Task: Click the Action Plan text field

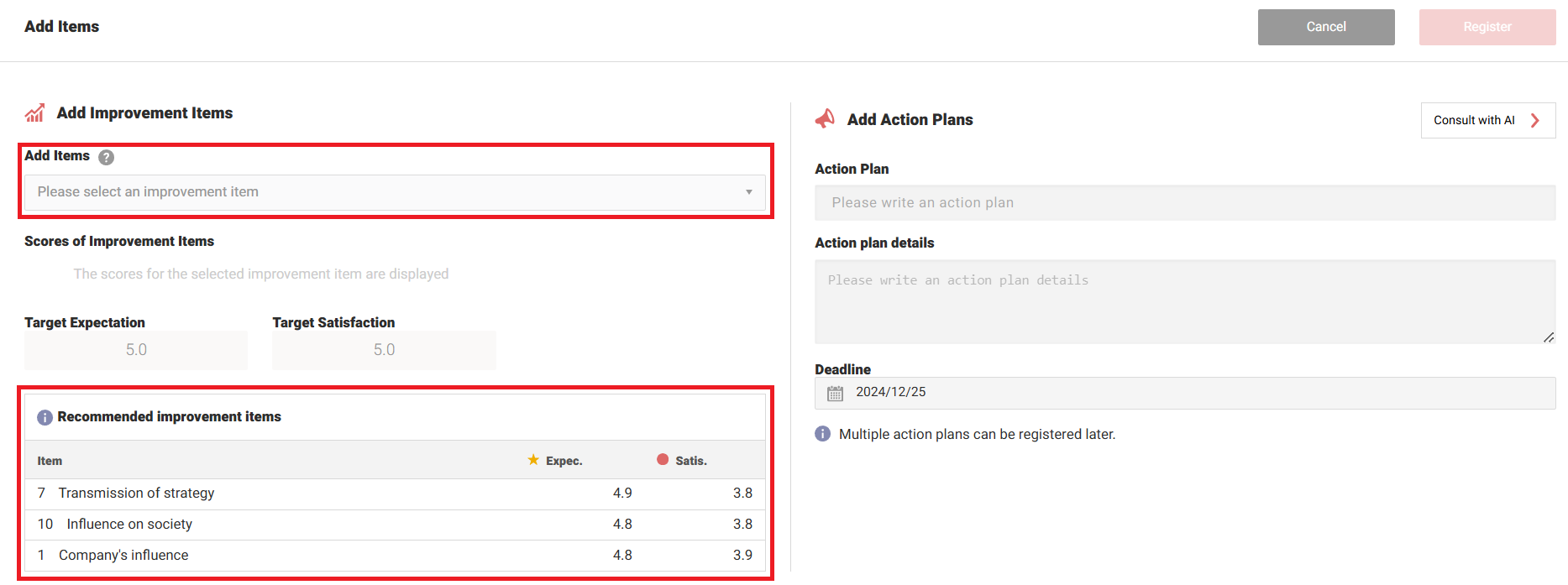Action: click(x=1184, y=203)
